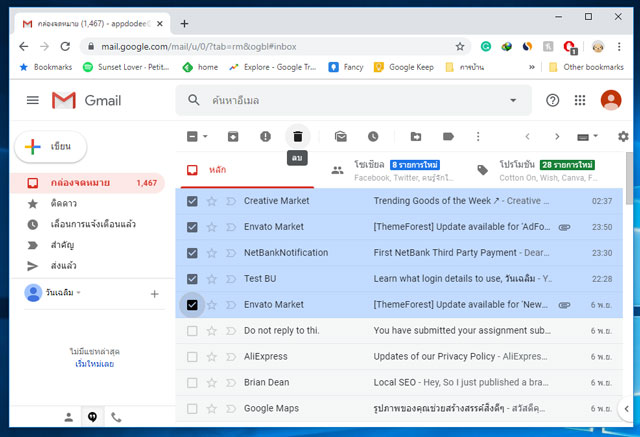Click the Delete trash icon in toolbar
The width and height of the screenshot is (640, 437).
pos(298,136)
